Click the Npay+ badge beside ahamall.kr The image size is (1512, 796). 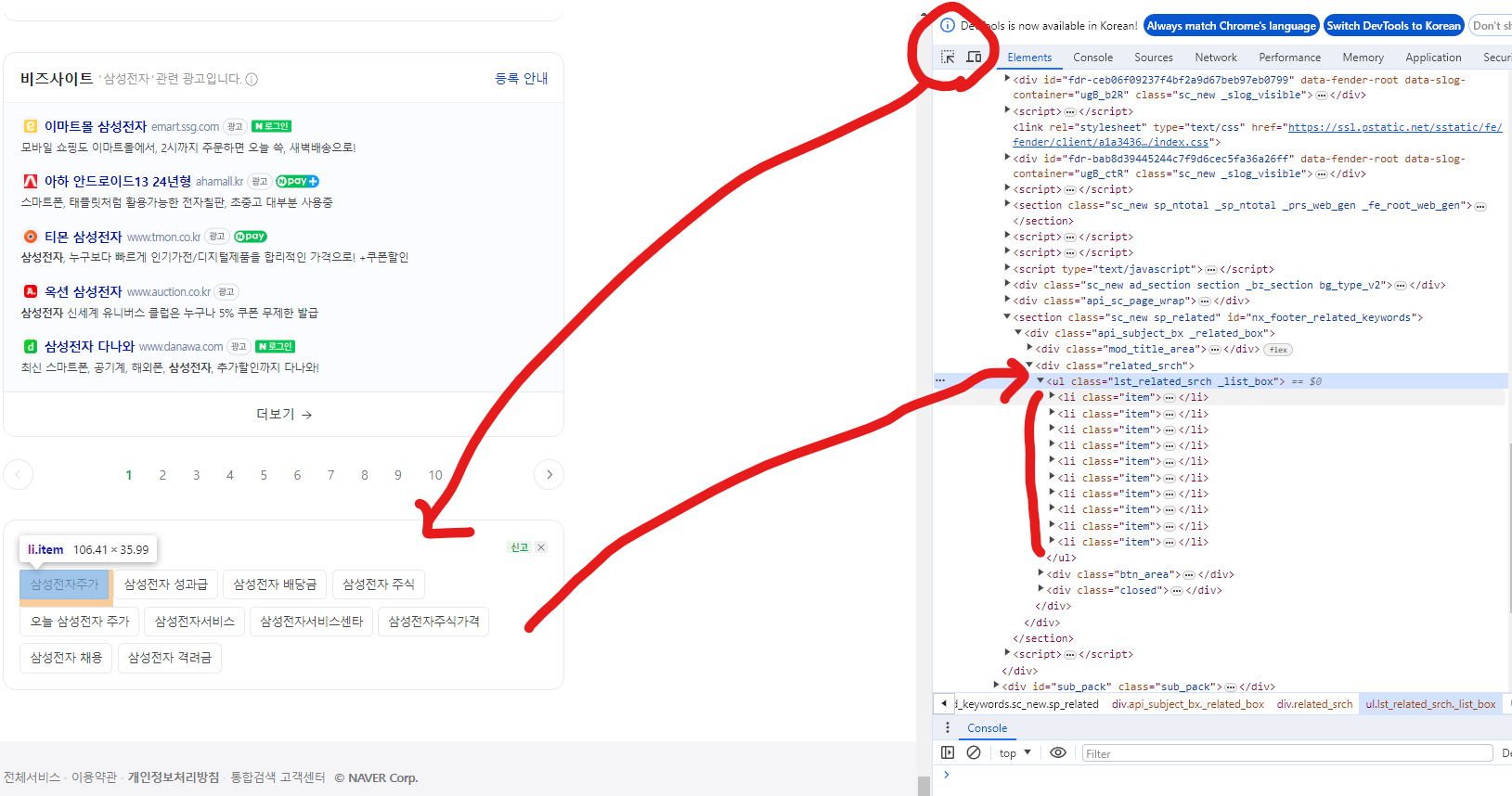(x=297, y=182)
